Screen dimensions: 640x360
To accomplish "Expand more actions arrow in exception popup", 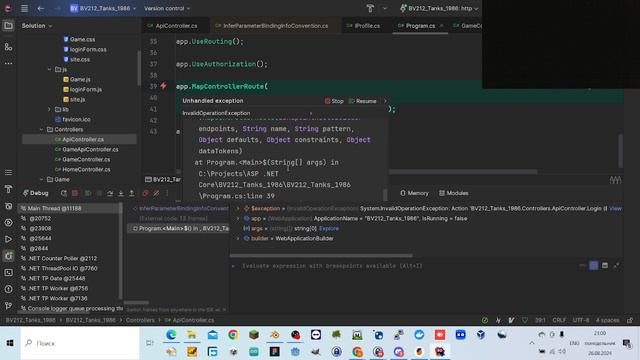I will (x=385, y=101).
